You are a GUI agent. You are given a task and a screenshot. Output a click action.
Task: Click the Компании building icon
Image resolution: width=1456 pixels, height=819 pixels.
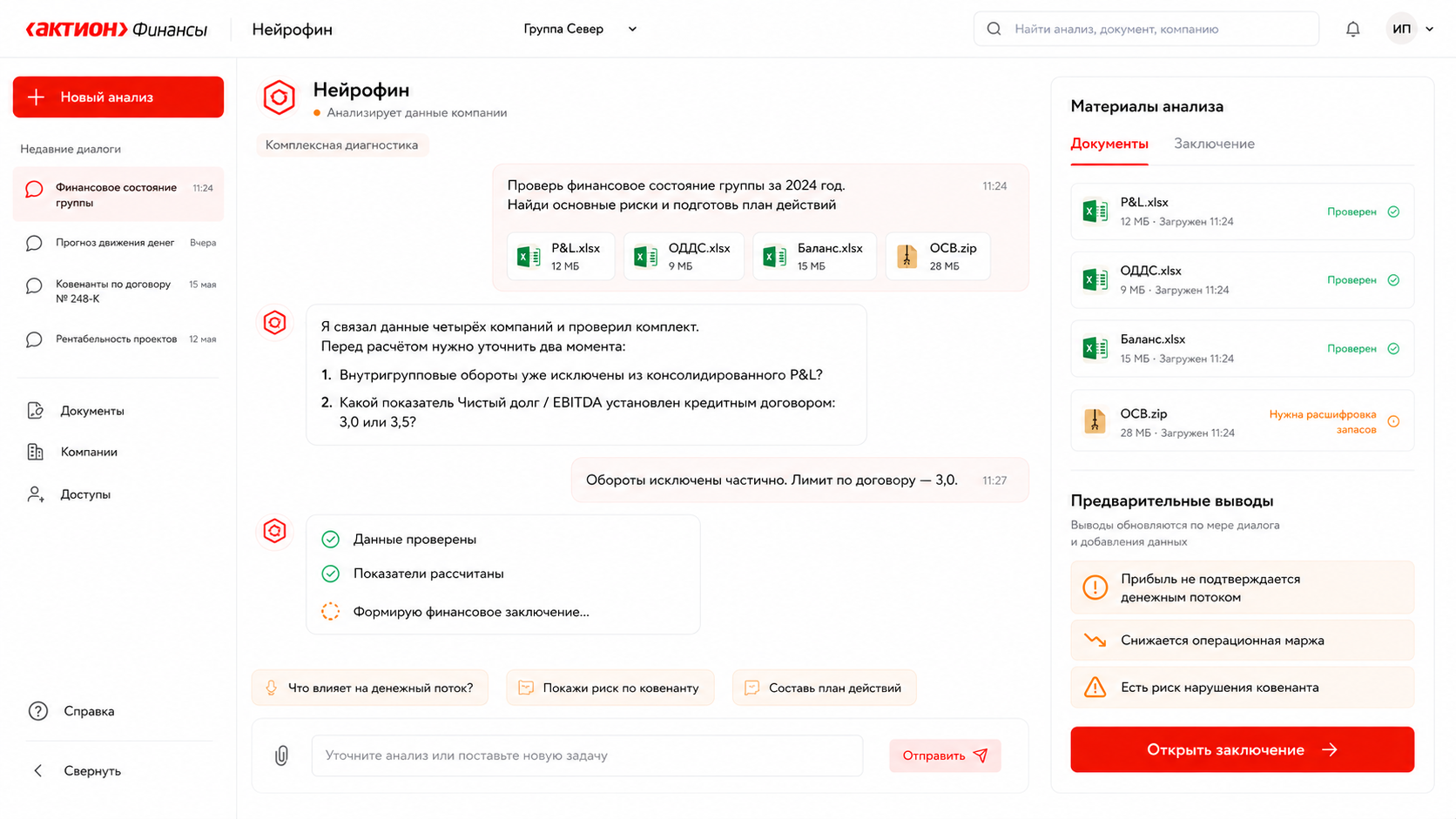click(x=35, y=452)
